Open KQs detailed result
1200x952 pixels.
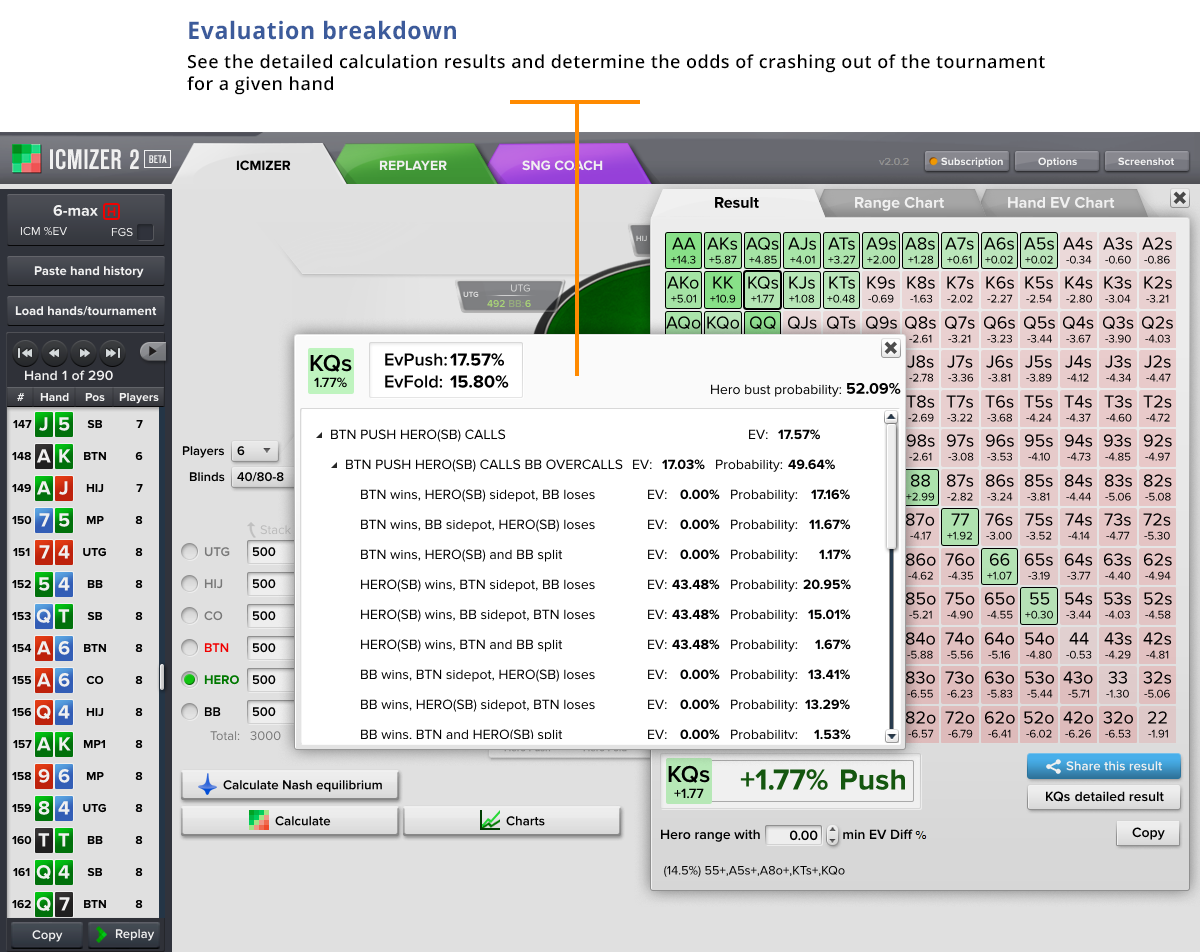[x=1103, y=797]
